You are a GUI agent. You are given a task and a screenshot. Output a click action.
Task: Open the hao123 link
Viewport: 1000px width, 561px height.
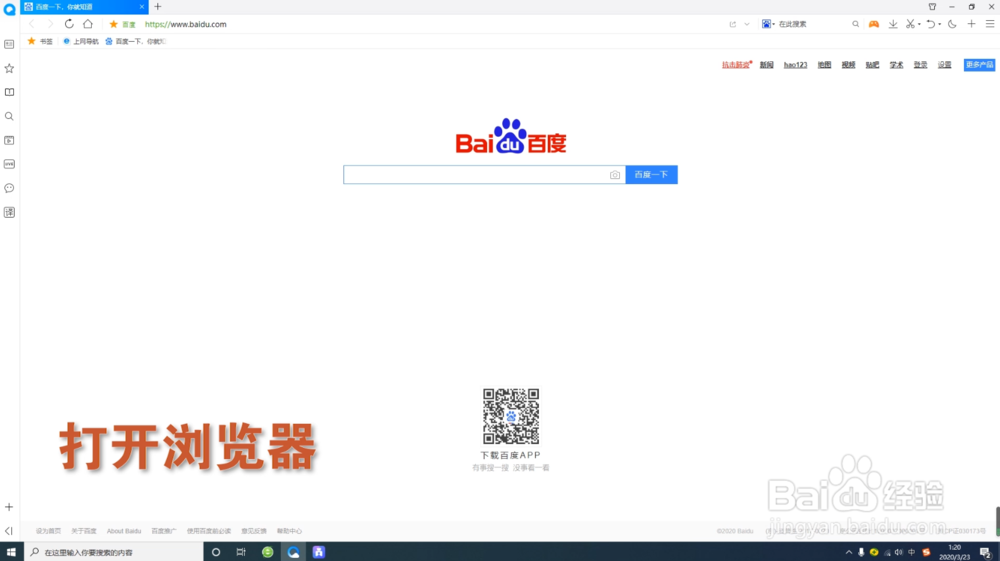795,65
